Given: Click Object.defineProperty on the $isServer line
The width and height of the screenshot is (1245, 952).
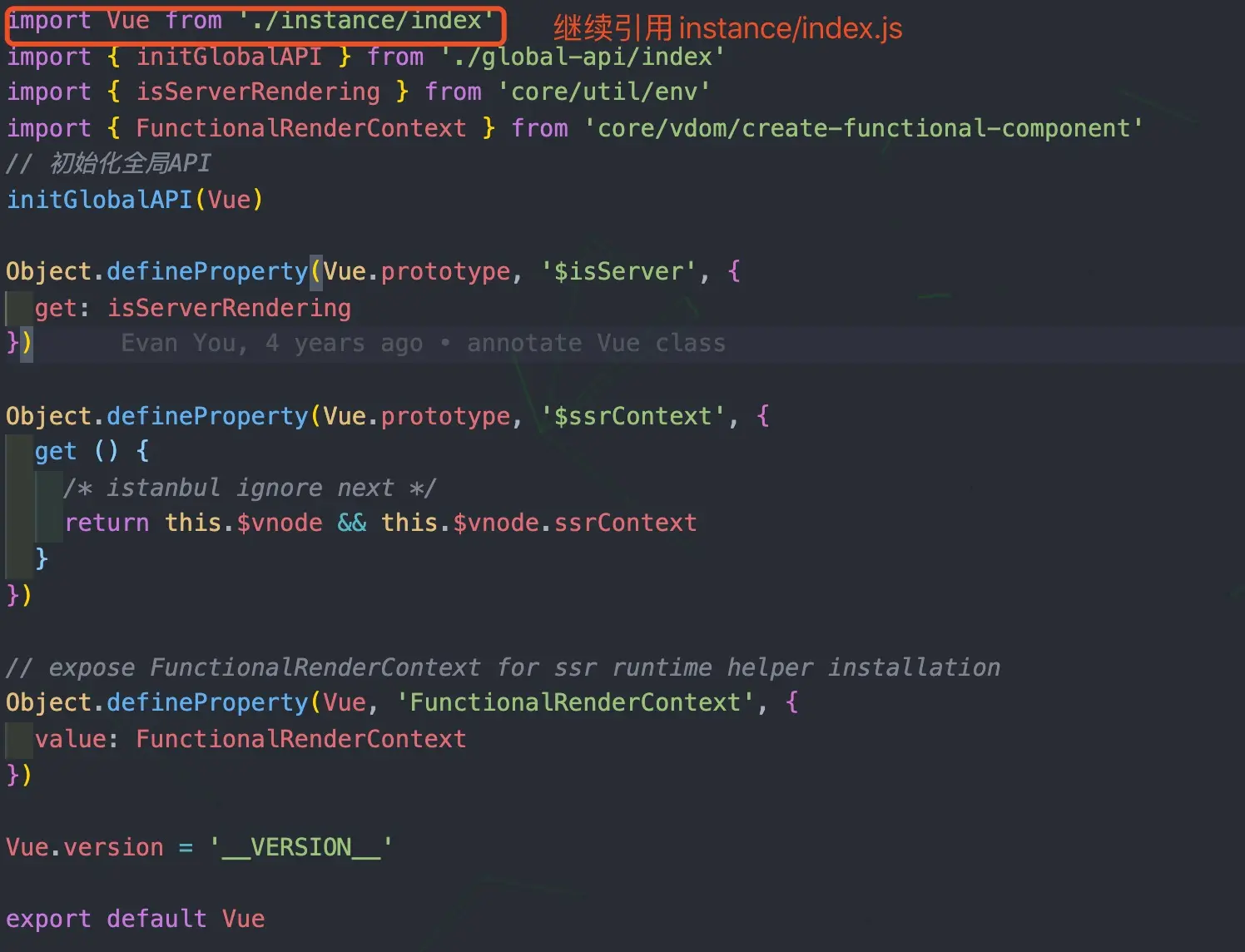Looking at the screenshot, I should pyautogui.click(x=157, y=271).
